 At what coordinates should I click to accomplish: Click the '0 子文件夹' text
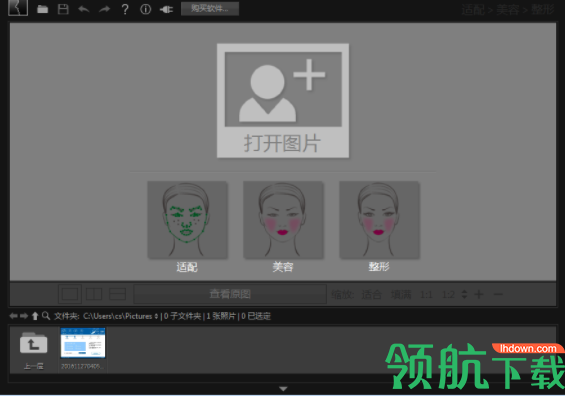coord(182,316)
